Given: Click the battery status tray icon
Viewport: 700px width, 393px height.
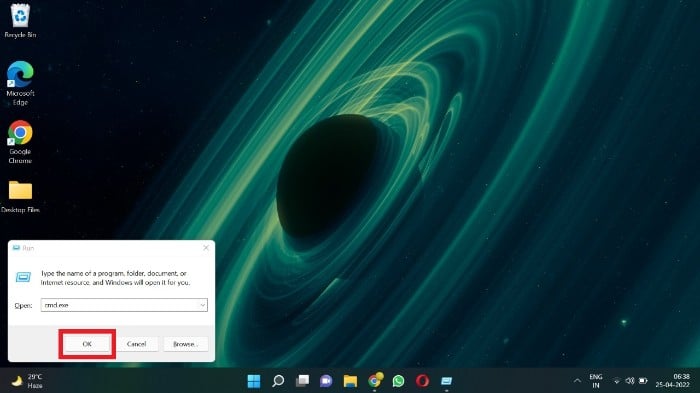Looking at the screenshot, I should point(643,381).
